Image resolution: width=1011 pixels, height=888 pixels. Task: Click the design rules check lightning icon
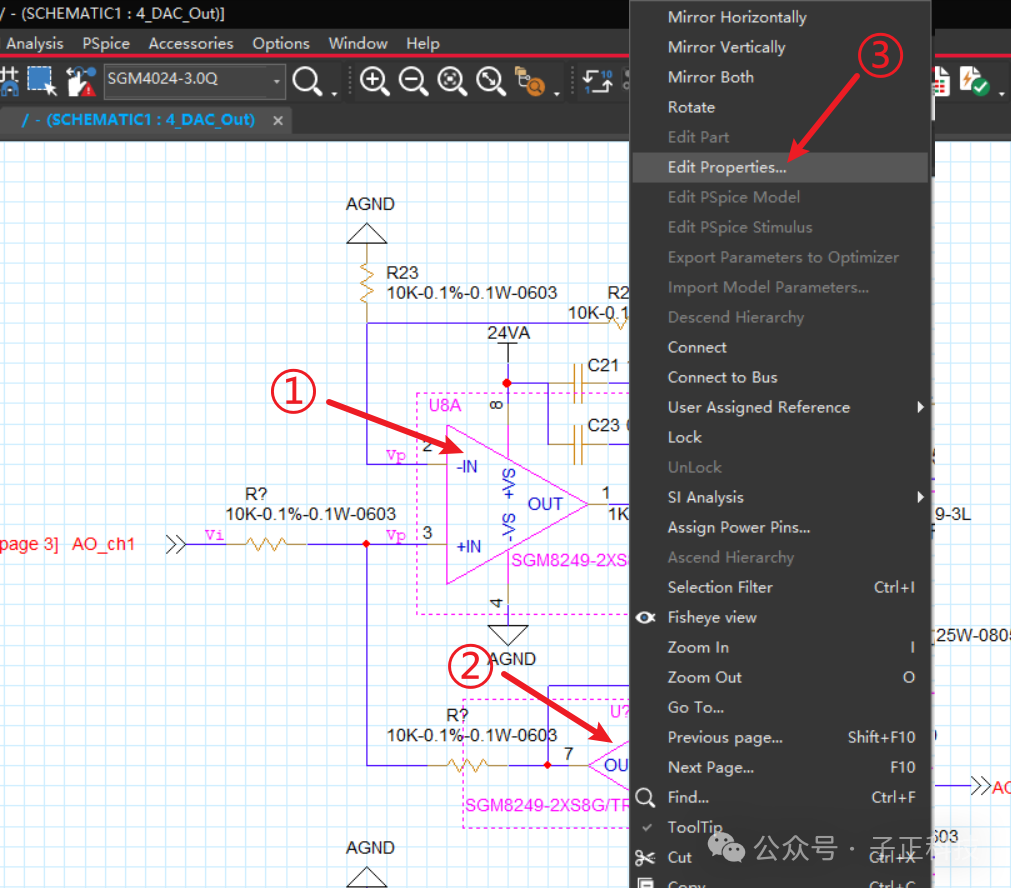pyautogui.click(x=974, y=81)
